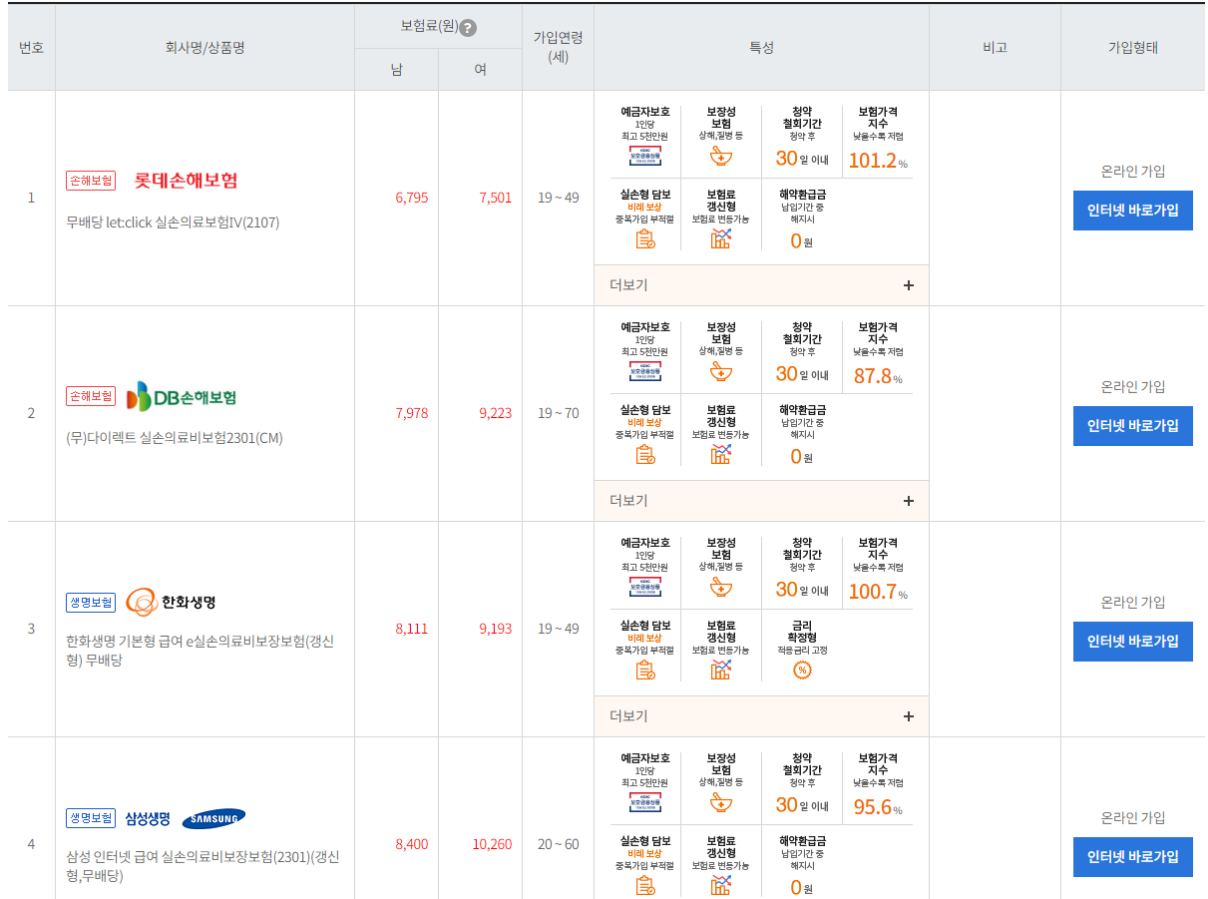The image size is (1208, 899).
Task: Expand 더보기 details for Hanwha row
Action: (761, 716)
